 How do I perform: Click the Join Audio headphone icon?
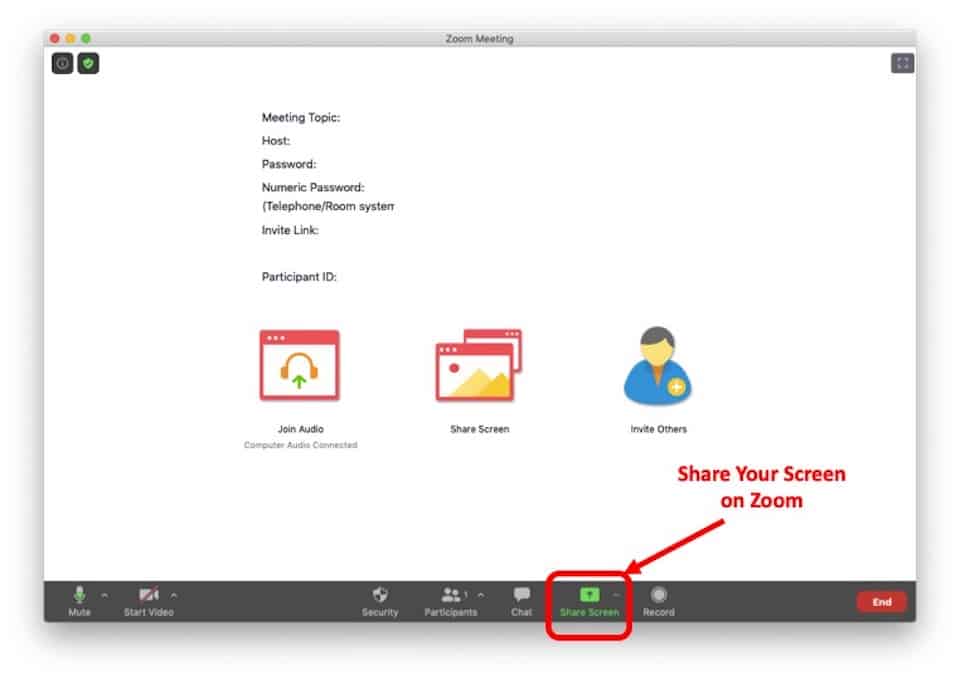click(x=299, y=365)
